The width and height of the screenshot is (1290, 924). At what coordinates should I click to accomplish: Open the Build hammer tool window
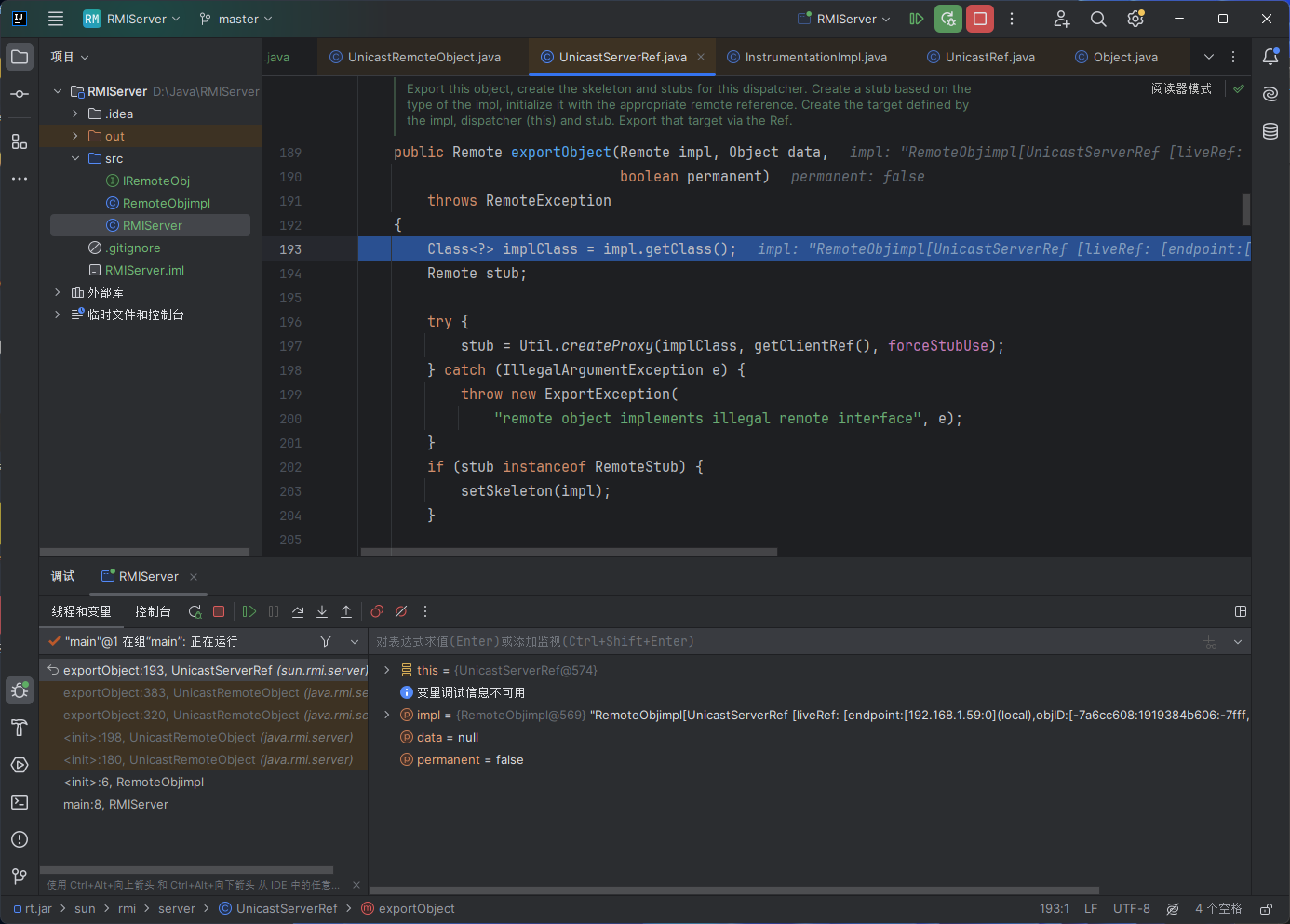[20, 728]
